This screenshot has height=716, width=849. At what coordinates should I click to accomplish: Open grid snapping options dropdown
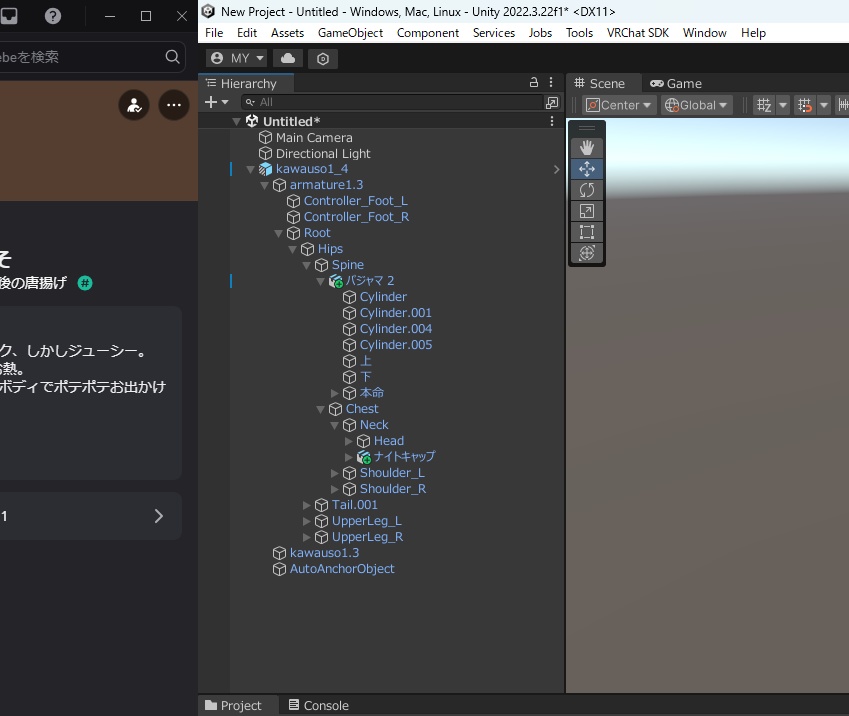click(824, 105)
